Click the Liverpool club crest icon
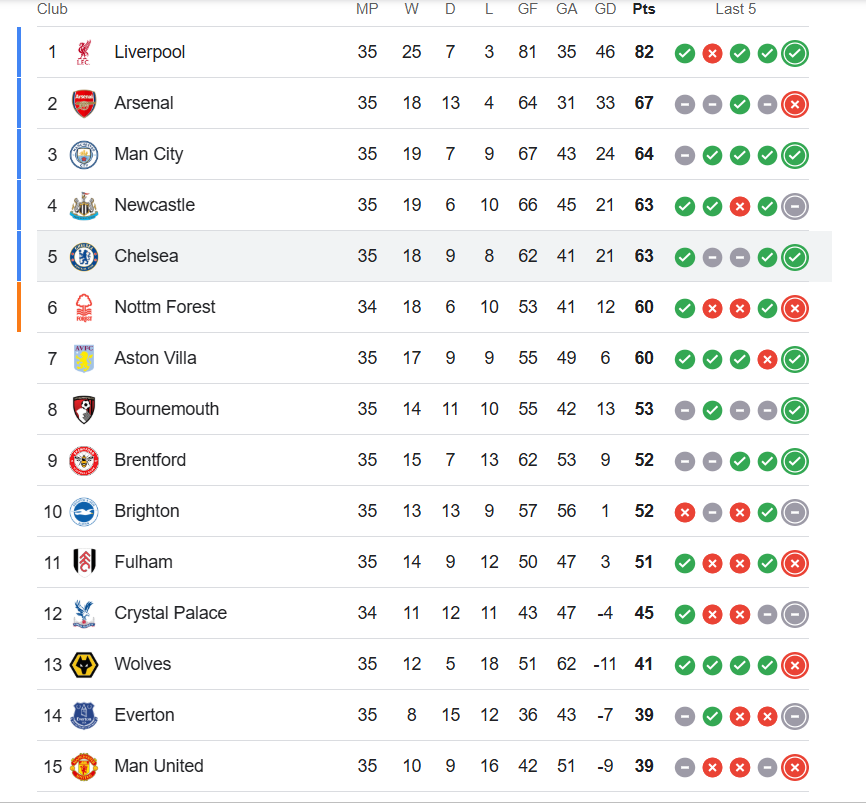 click(84, 53)
